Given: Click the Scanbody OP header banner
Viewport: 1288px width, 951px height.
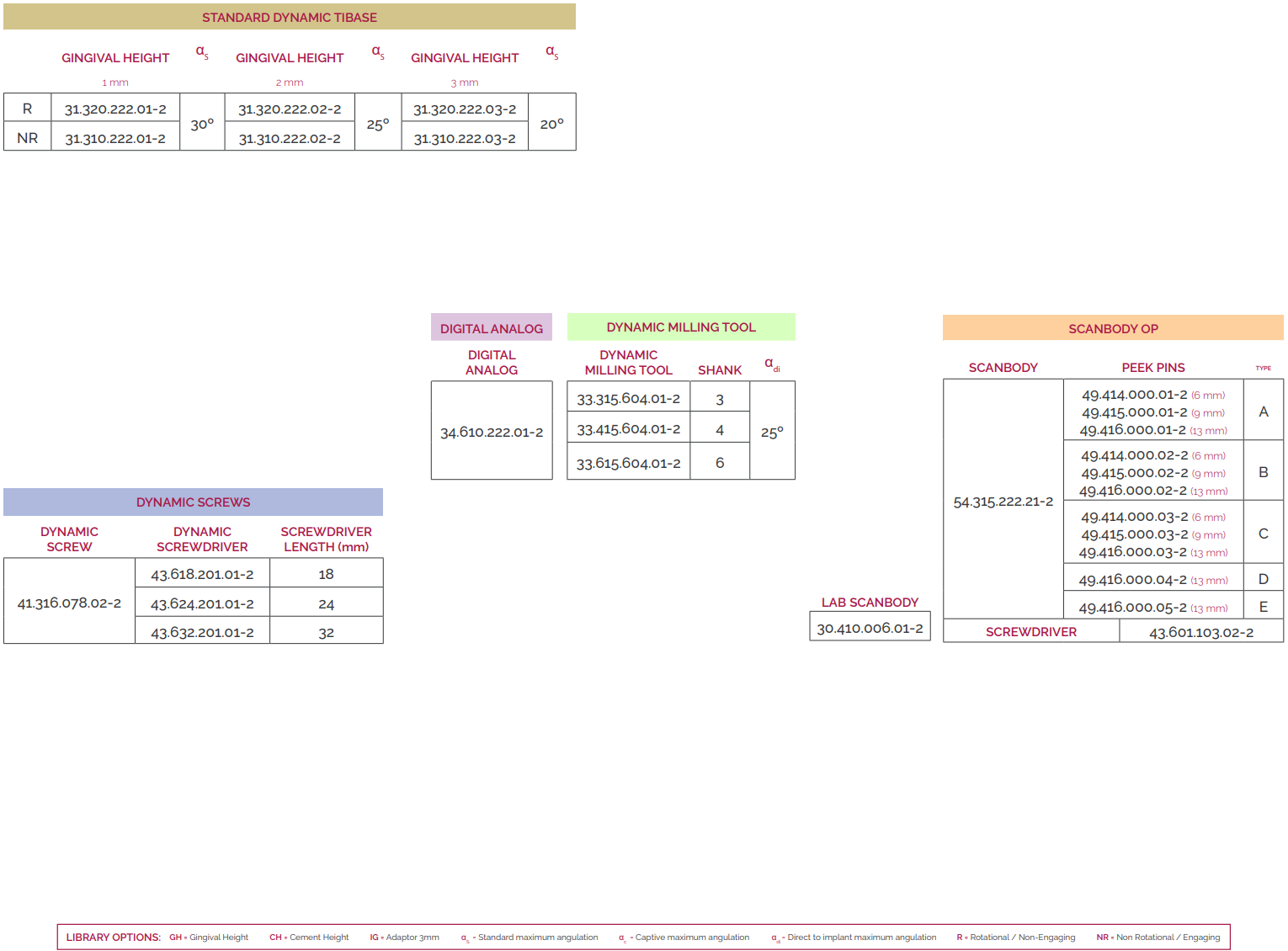Looking at the screenshot, I should pos(1113,328).
